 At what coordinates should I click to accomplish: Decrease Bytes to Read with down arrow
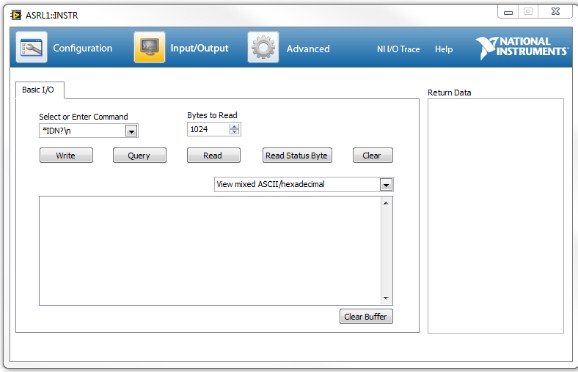point(234,132)
